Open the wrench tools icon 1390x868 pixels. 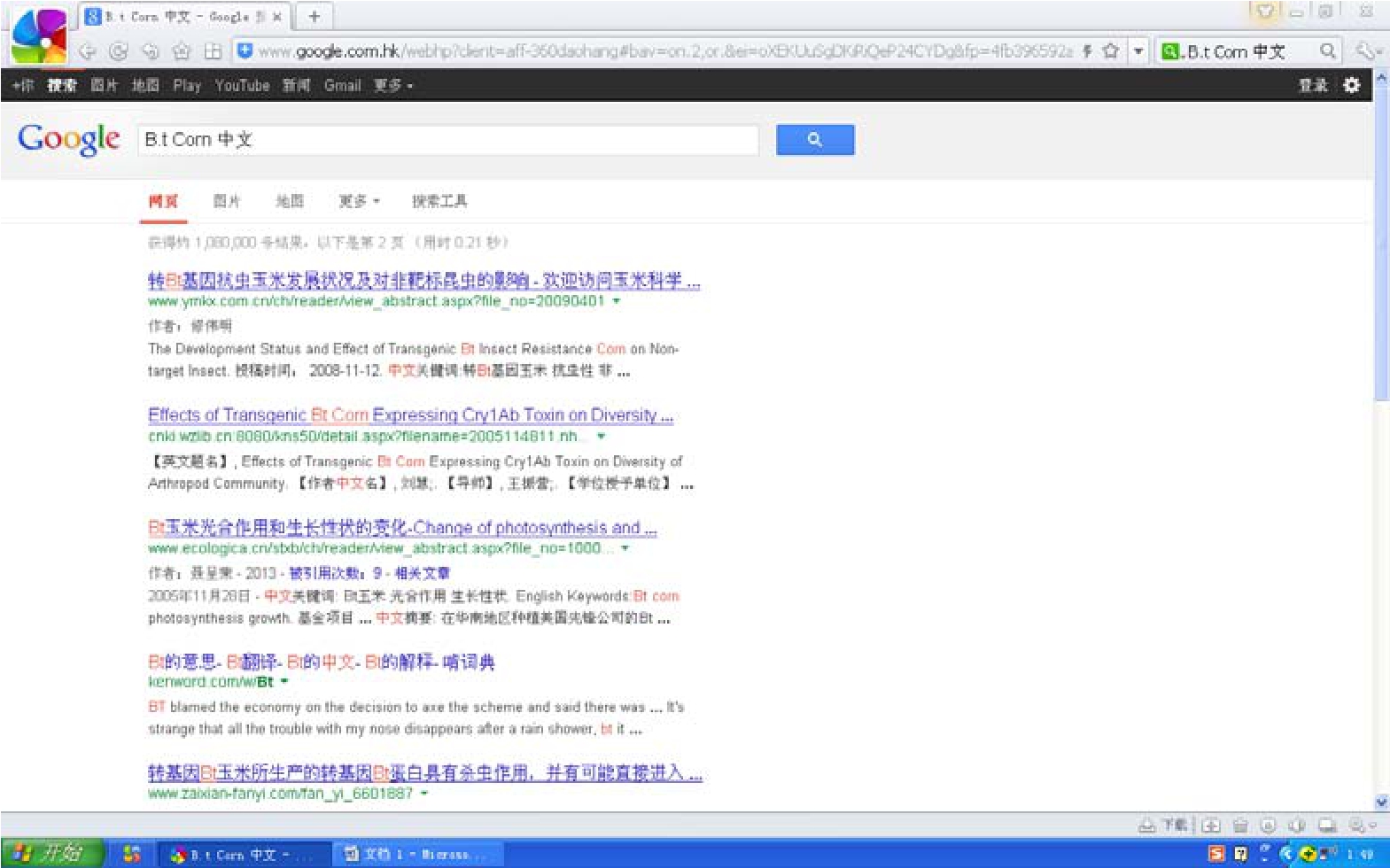pos(1366,51)
